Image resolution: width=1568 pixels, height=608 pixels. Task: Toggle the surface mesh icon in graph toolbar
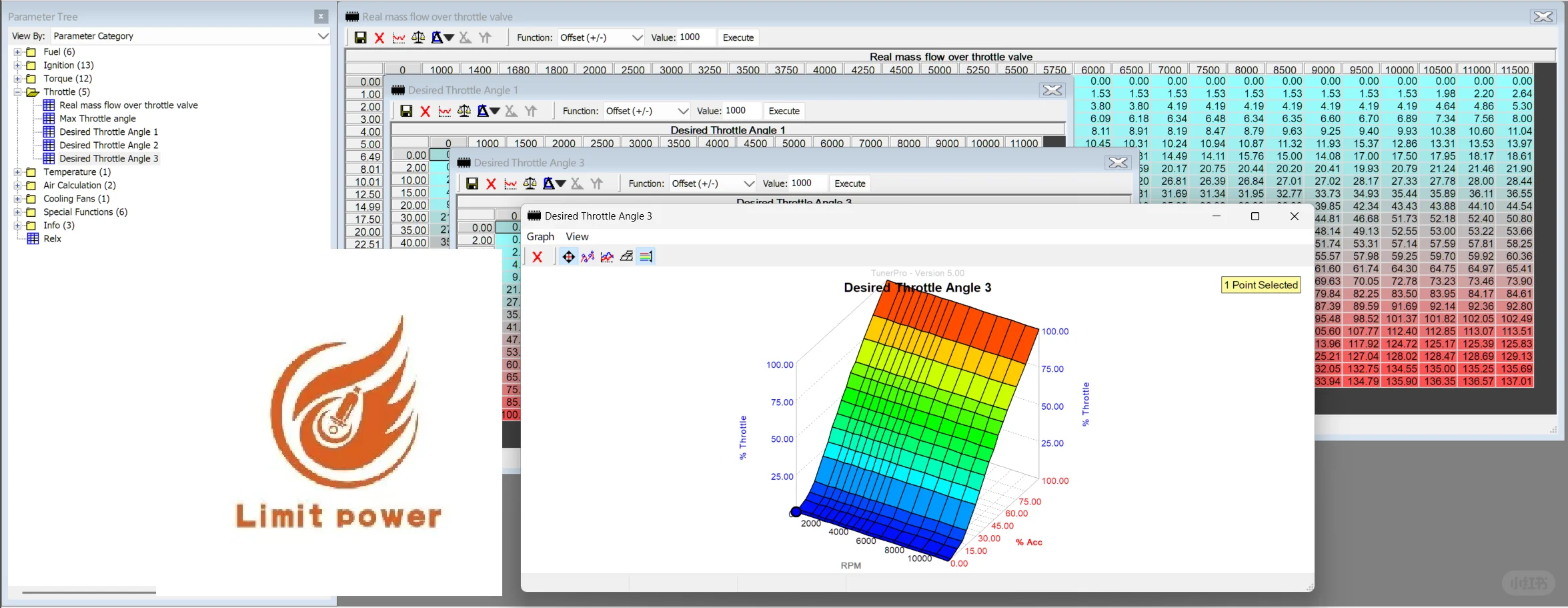626,257
